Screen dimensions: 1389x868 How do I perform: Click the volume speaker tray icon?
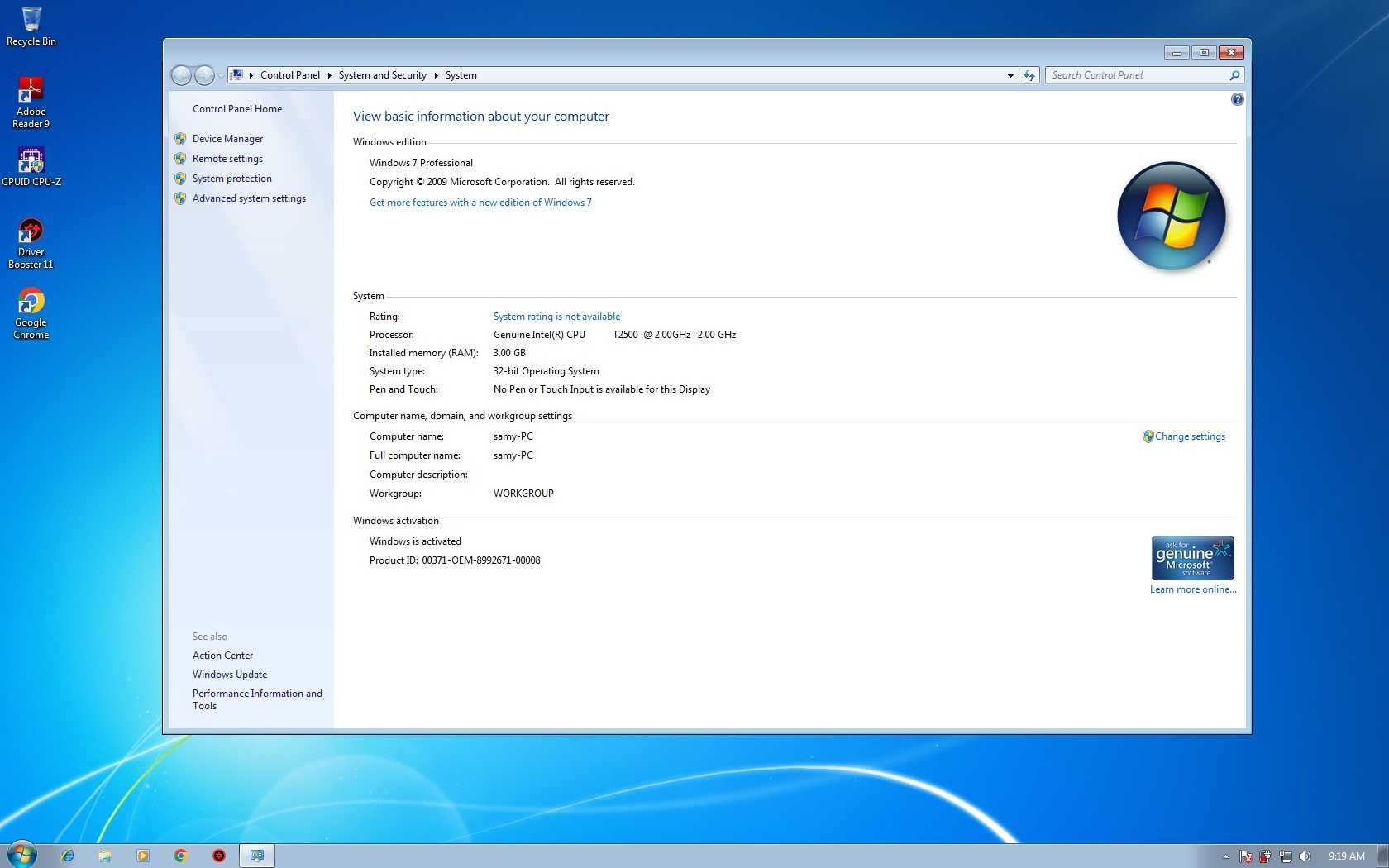coord(1305,856)
